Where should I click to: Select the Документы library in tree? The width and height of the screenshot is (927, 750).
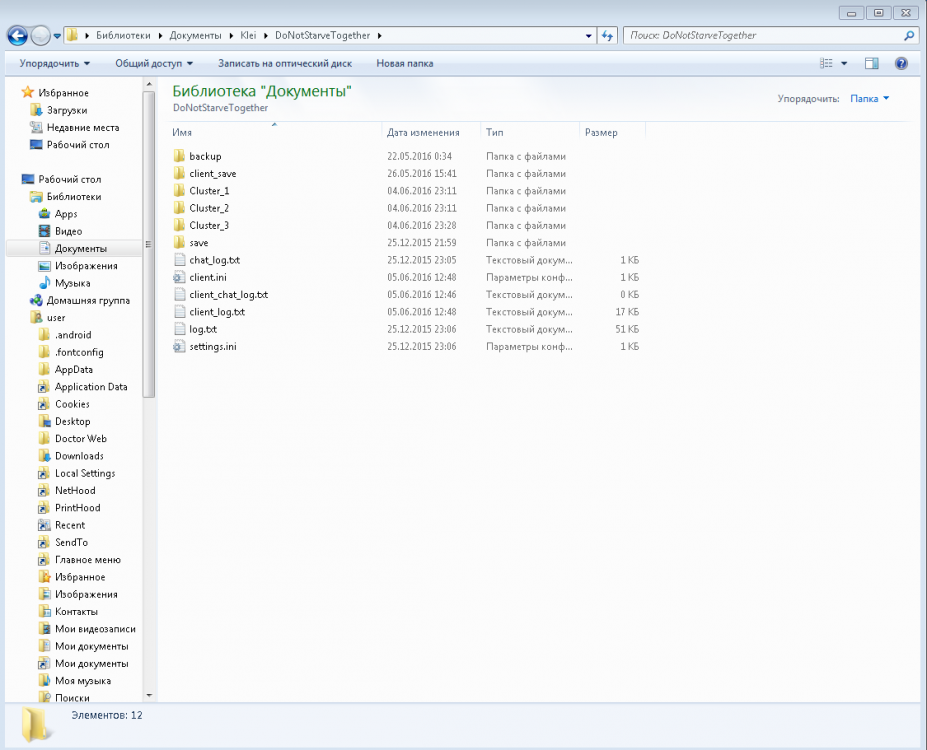click(73, 248)
